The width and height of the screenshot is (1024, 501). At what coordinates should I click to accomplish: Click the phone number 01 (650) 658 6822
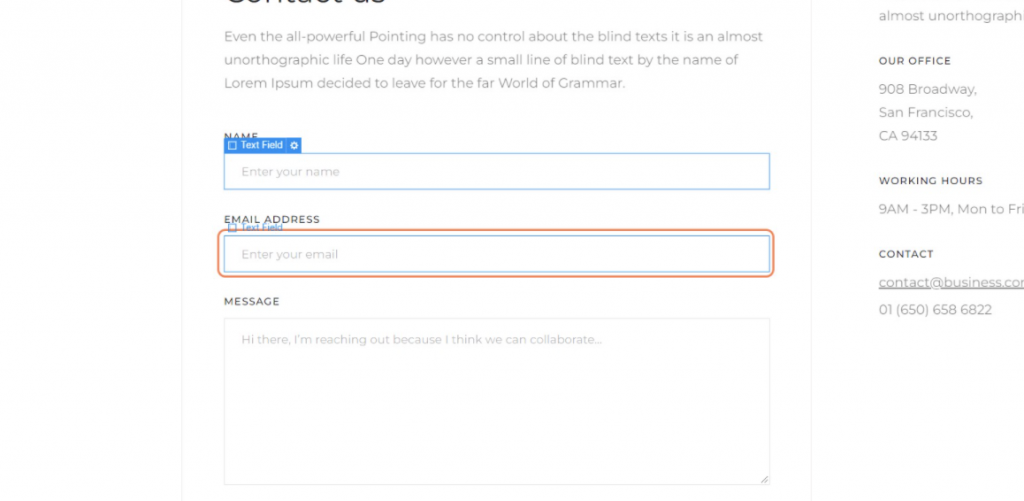pos(935,310)
